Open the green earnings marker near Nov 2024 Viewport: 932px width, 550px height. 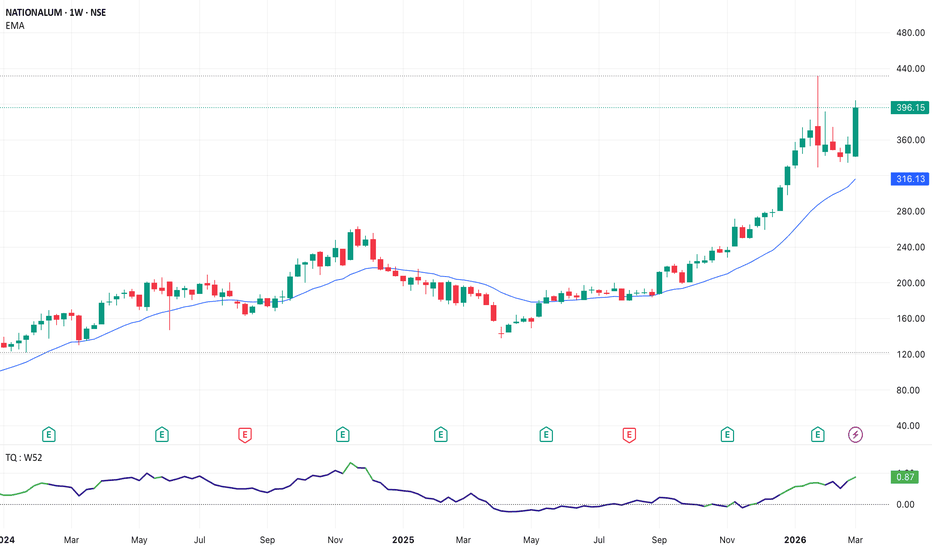pos(342,435)
